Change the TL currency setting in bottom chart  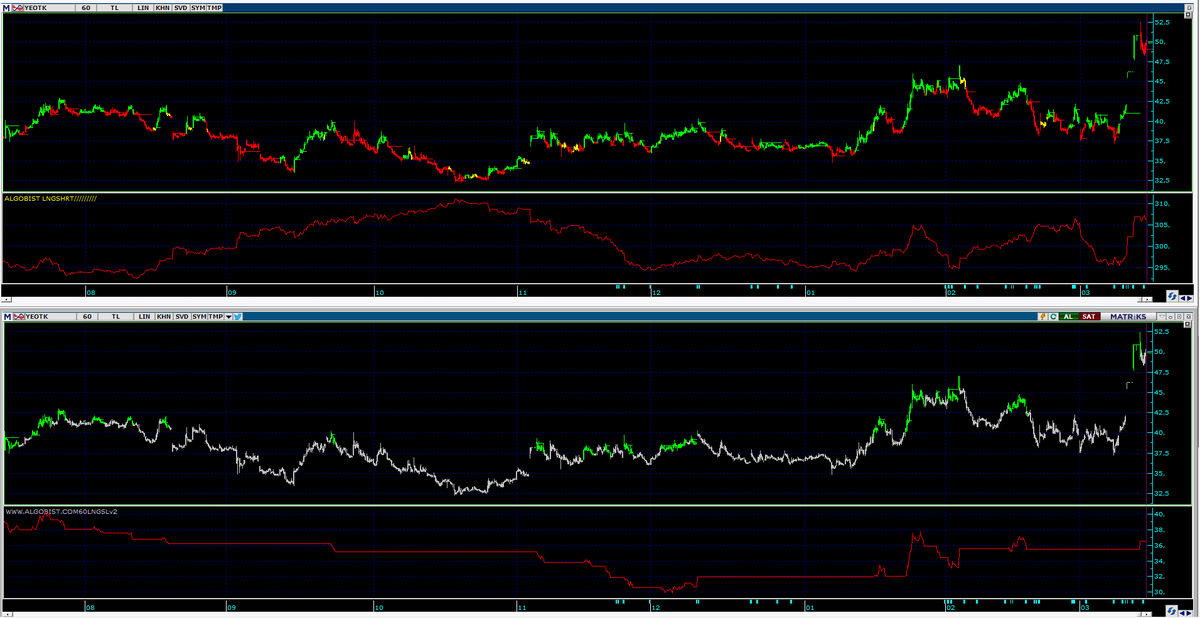[x=116, y=316]
